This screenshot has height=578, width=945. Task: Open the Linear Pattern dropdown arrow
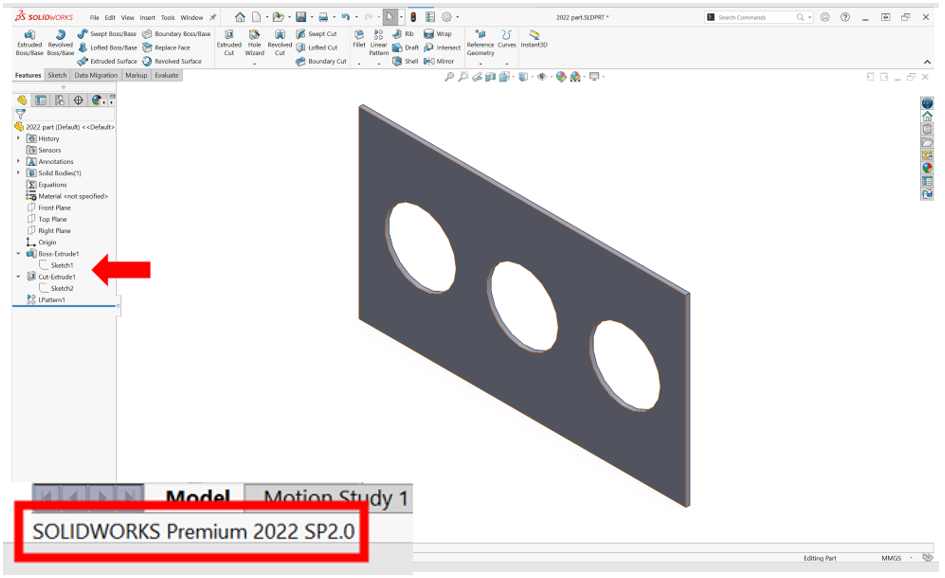pyautogui.click(x=378, y=63)
